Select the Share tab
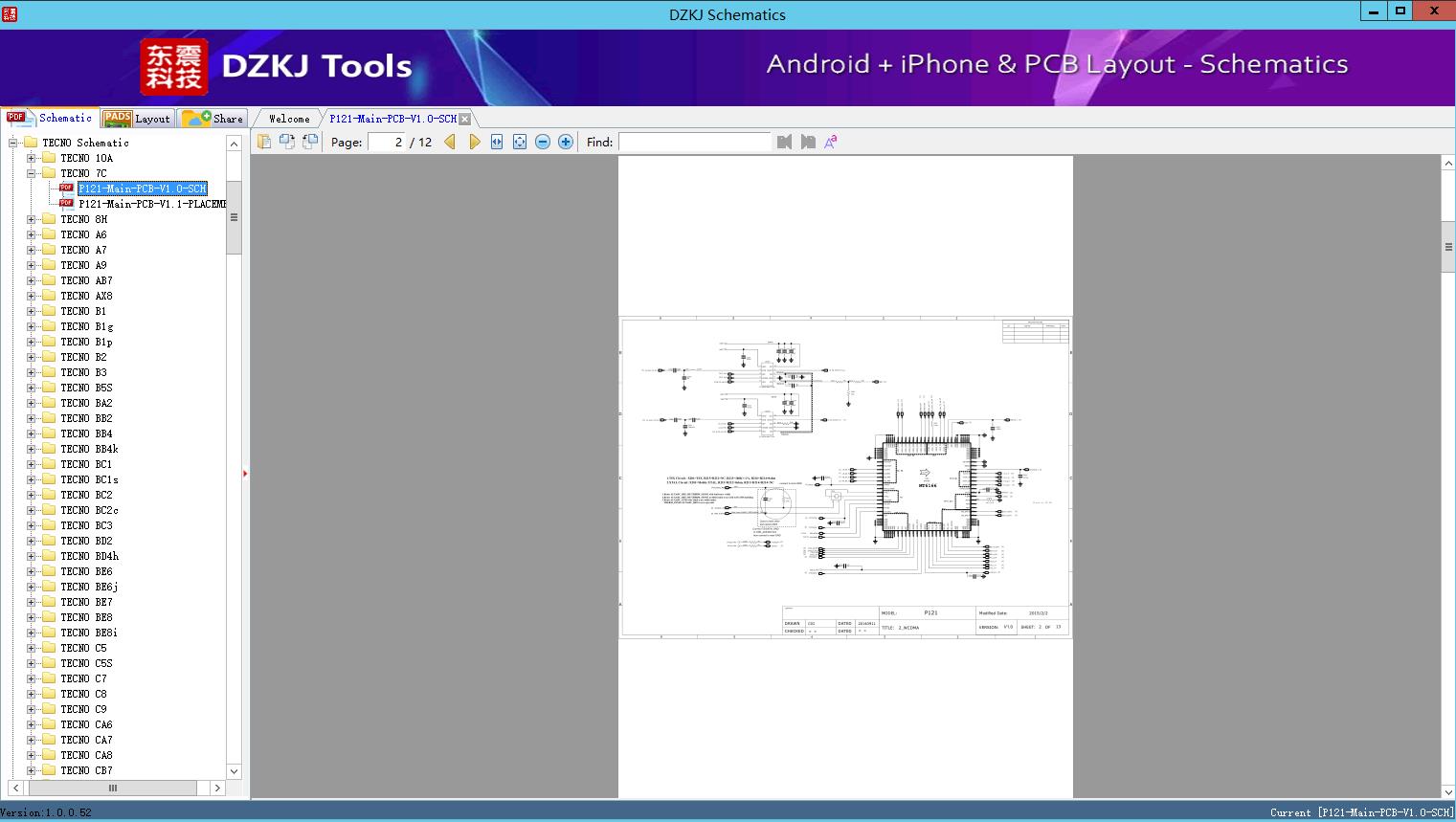 coord(214,118)
